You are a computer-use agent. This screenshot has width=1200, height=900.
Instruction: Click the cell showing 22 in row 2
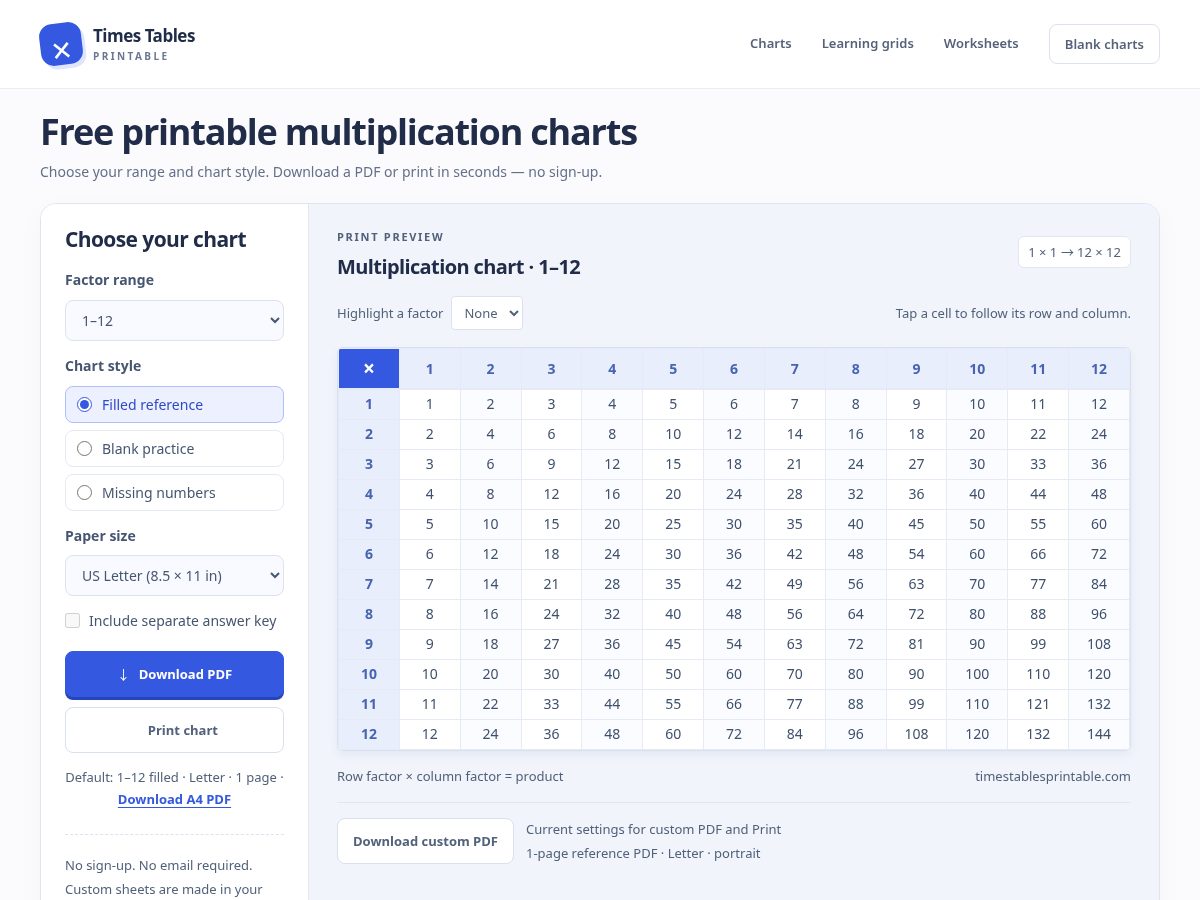tap(1038, 434)
